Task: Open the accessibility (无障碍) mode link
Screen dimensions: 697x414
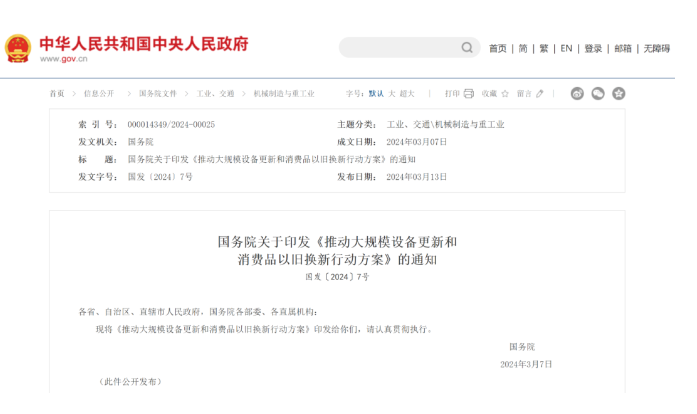Action: (x=656, y=48)
